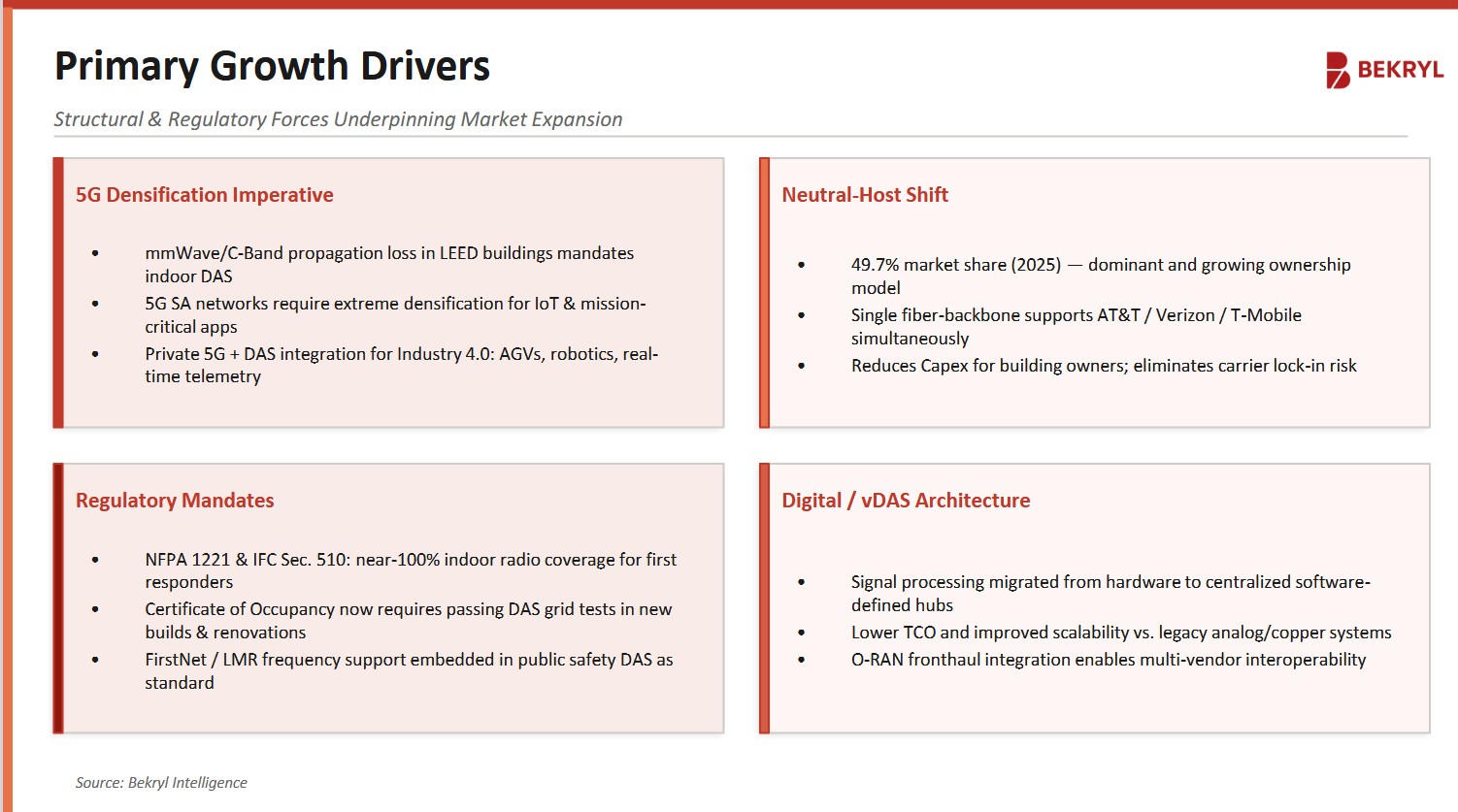Image resolution: width=1458 pixels, height=812 pixels.
Task: Click the "NFPA 1221 & IFC Sec. 510" bullet
Action: pyautogui.click(x=411, y=570)
